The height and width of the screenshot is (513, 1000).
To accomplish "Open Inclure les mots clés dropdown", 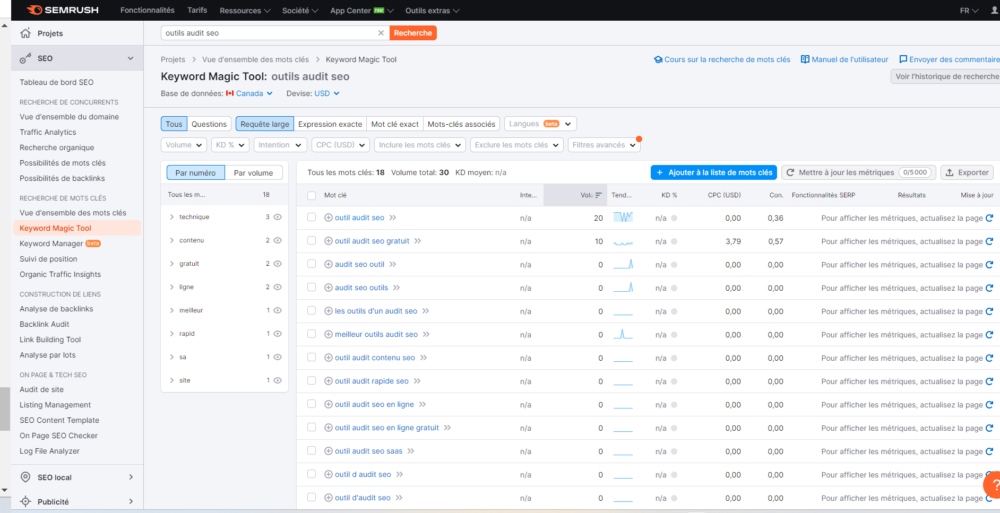I will (420, 145).
